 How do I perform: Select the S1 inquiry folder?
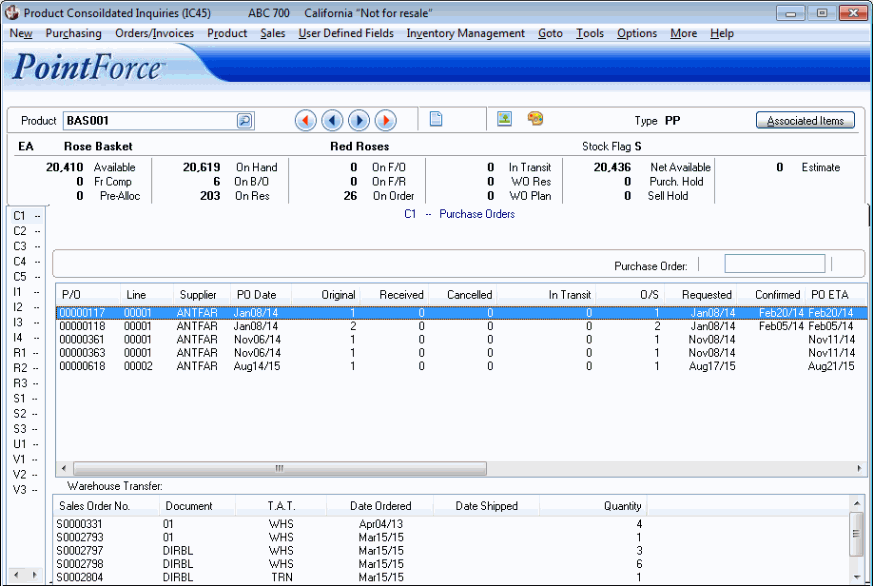(x=26, y=398)
